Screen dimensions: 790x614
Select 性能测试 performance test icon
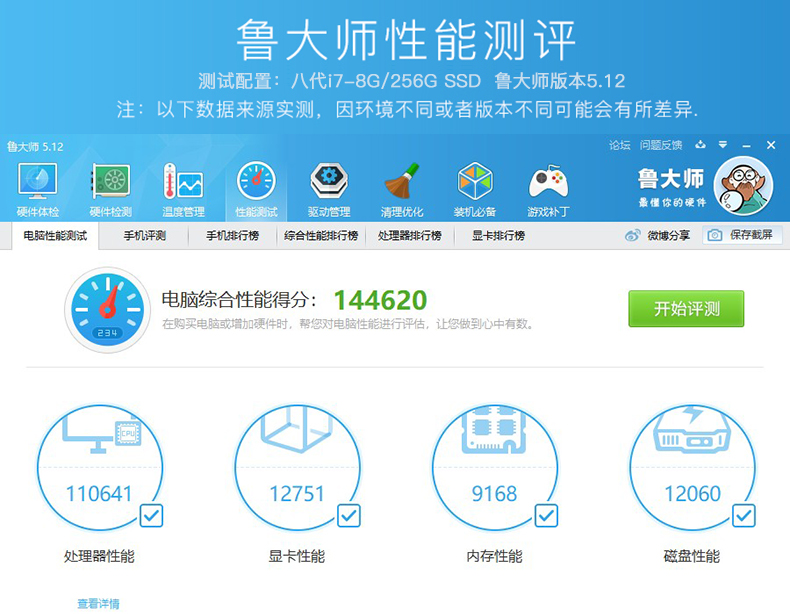click(x=256, y=180)
